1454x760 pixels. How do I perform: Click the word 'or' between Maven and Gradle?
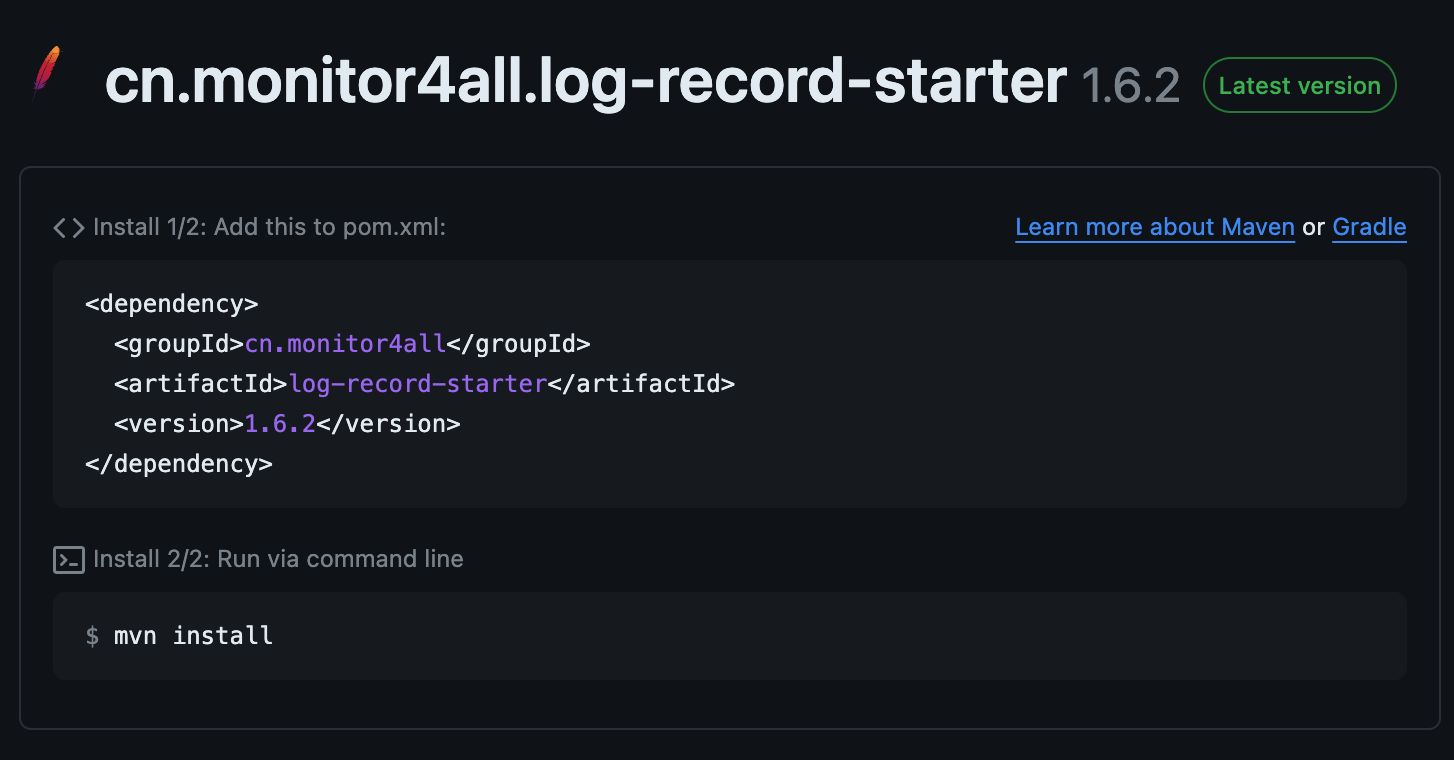click(1313, 228)
